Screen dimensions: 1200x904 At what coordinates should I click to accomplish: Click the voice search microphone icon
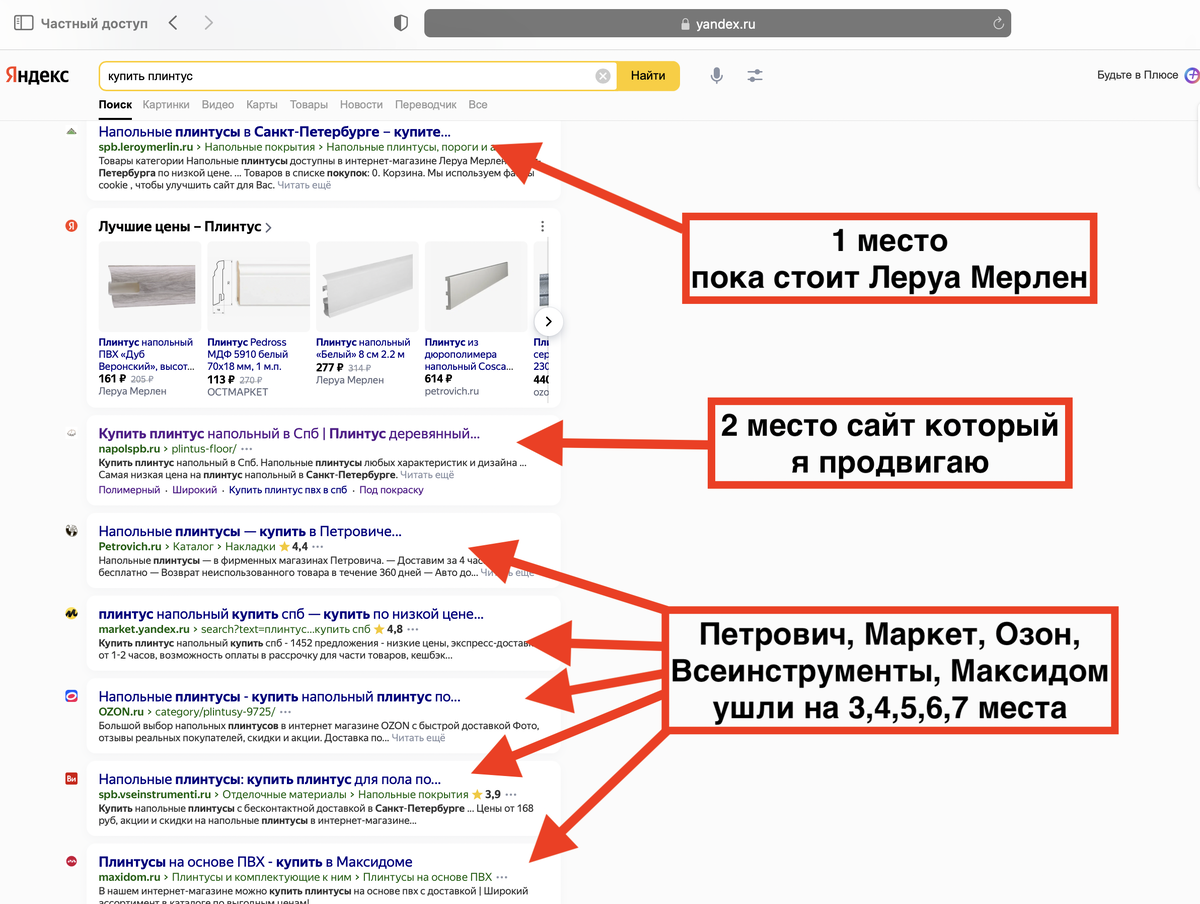(716, 76)
